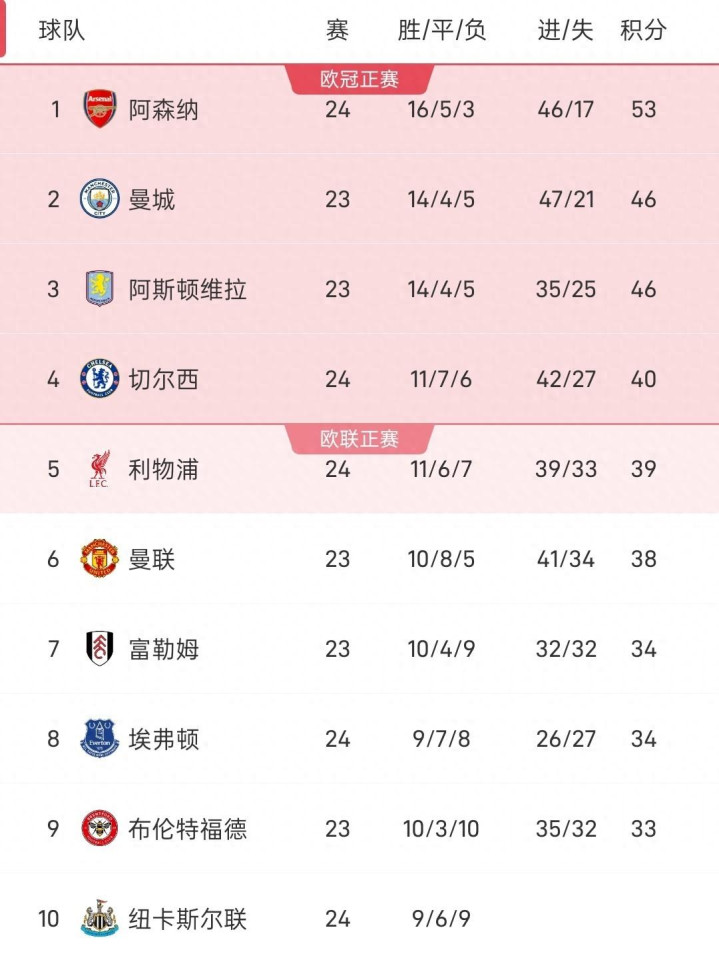Open team name 利物浦
Viewport: 719px width, 958px height.
click(164, 469)
